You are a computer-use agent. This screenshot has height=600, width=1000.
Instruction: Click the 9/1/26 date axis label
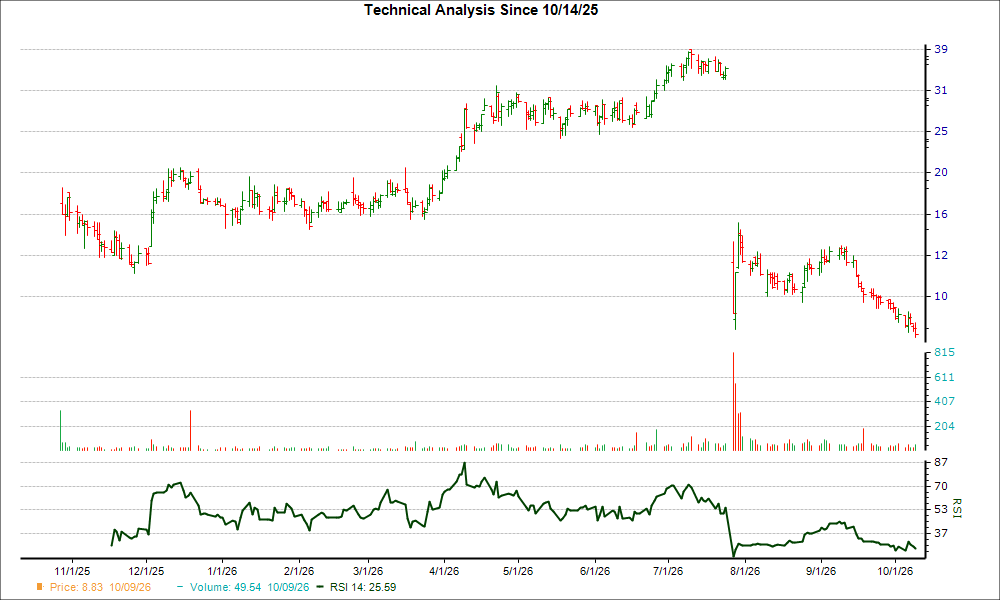pos(821,571)
